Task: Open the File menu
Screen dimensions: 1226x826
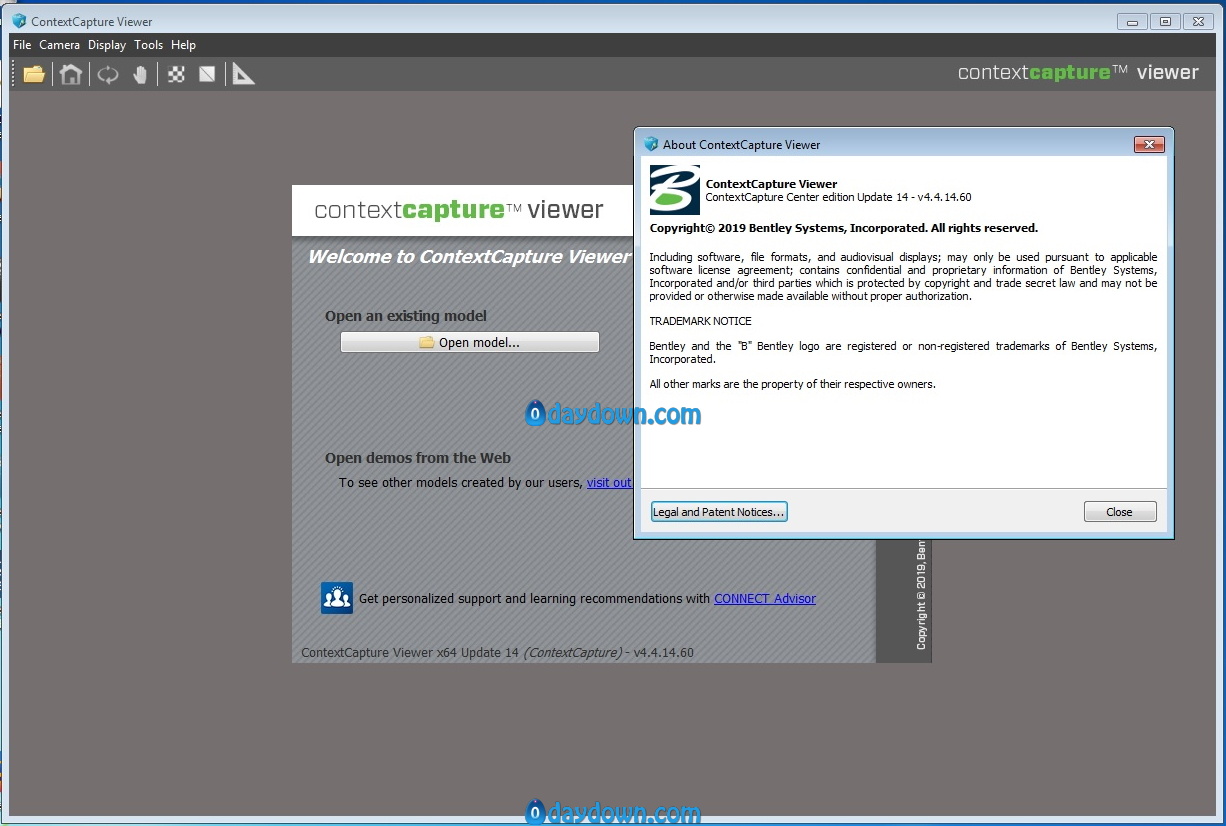Action: pos(22,45)
